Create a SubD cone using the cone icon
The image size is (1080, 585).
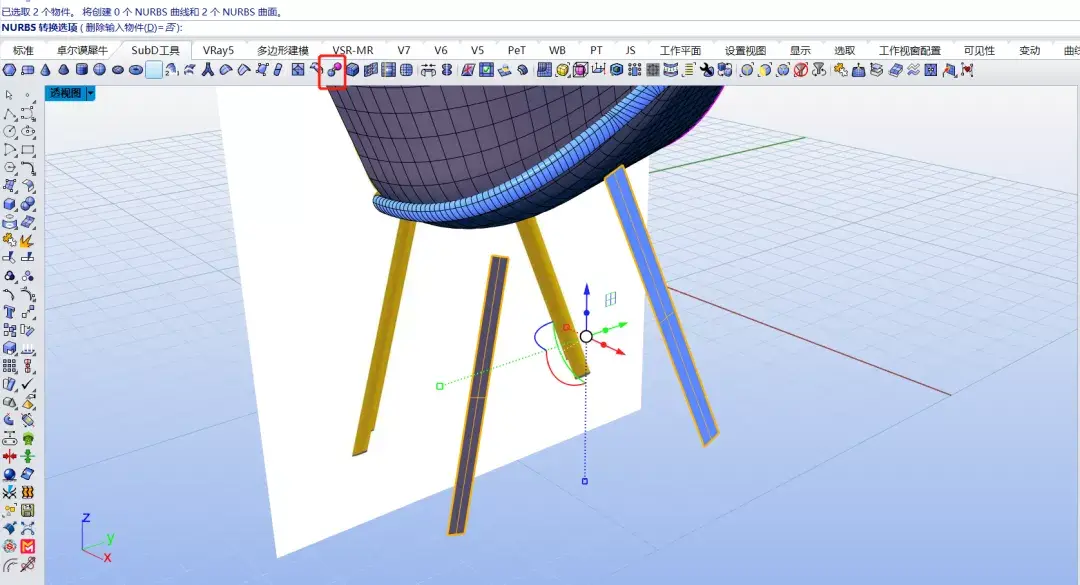[x=45, y=70]
